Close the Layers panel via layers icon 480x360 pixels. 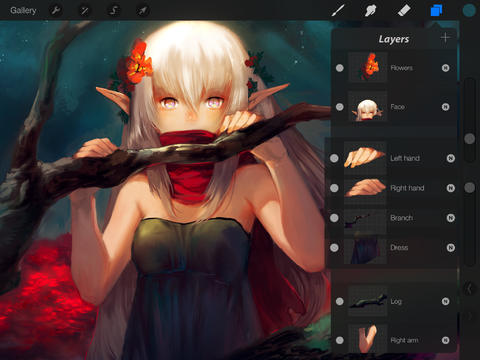[436, 11]
